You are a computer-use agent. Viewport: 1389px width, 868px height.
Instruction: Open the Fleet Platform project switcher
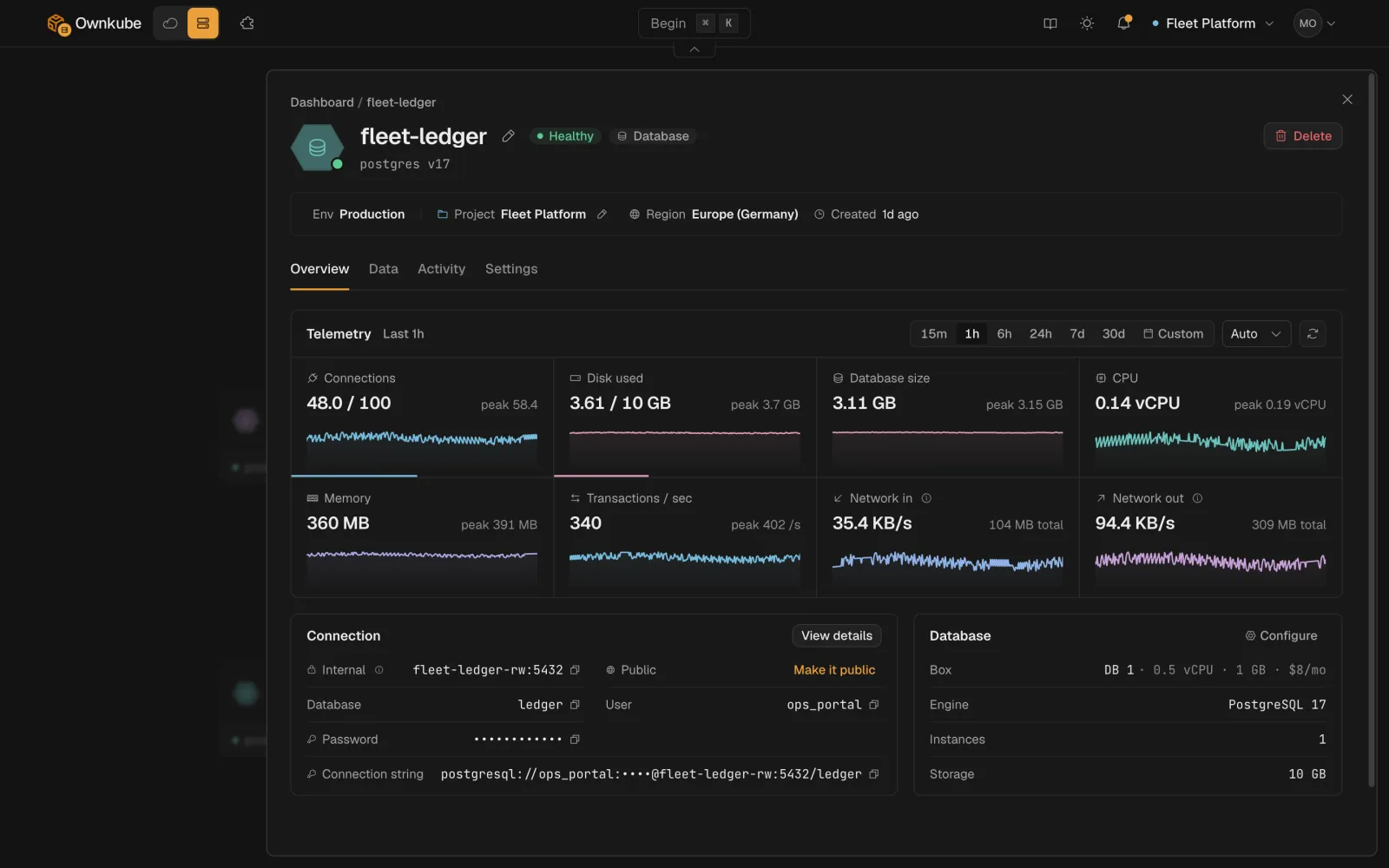point(1213,23)
